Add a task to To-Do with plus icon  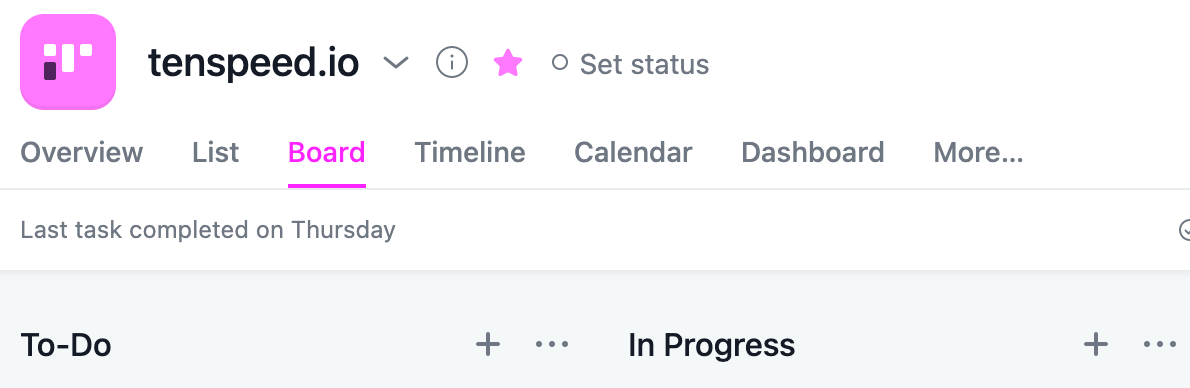(488, 345)
